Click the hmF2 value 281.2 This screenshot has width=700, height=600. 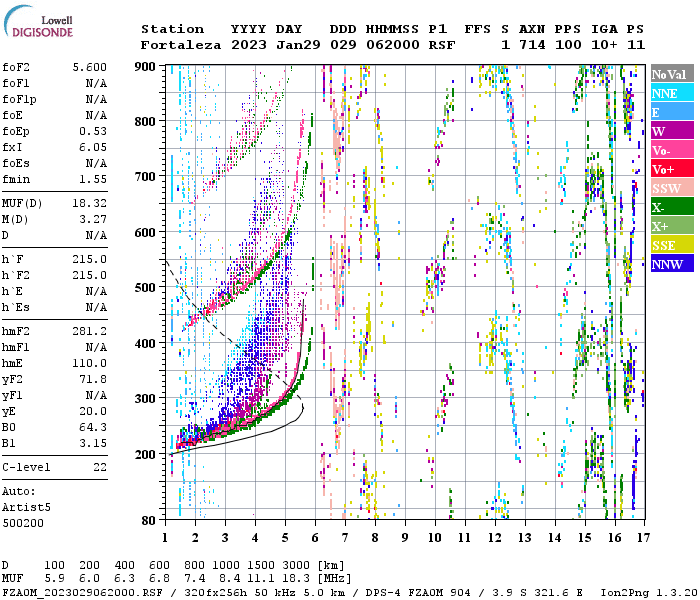click(x=90, y=332)
